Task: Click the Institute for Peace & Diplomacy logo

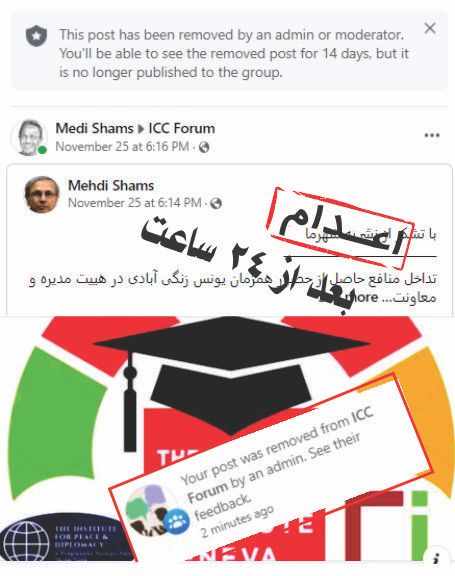Action: tap(64, 537)
